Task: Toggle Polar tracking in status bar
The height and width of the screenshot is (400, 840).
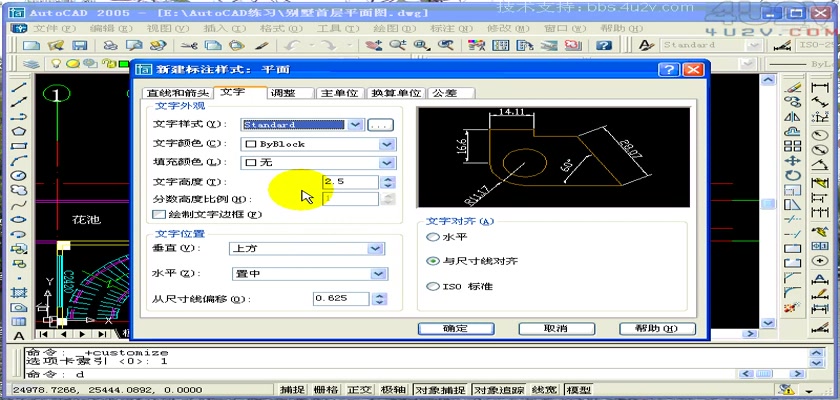Action: tap(393, 390)
